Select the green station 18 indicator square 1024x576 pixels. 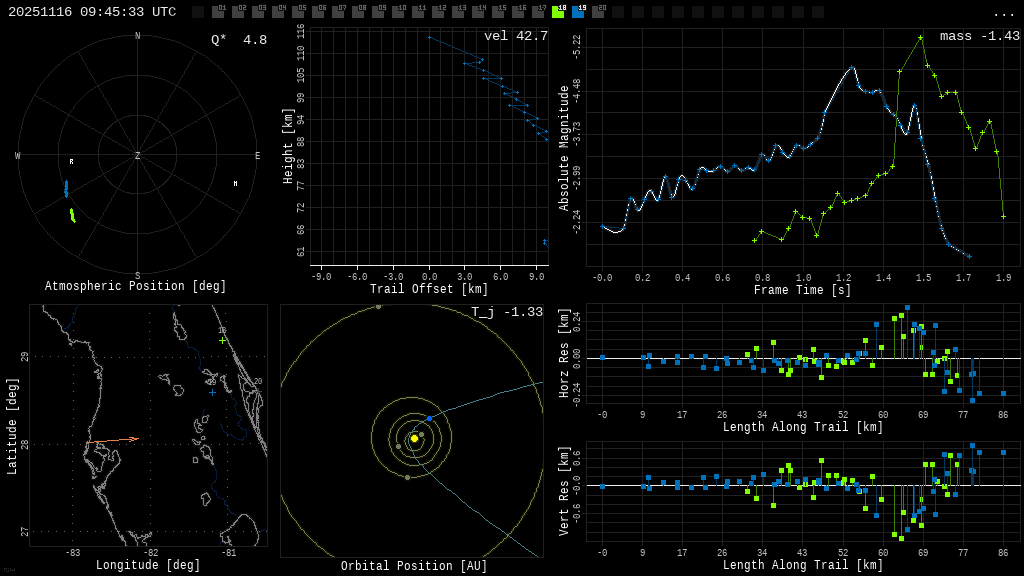pyautogui.click(x=558, y=12)
